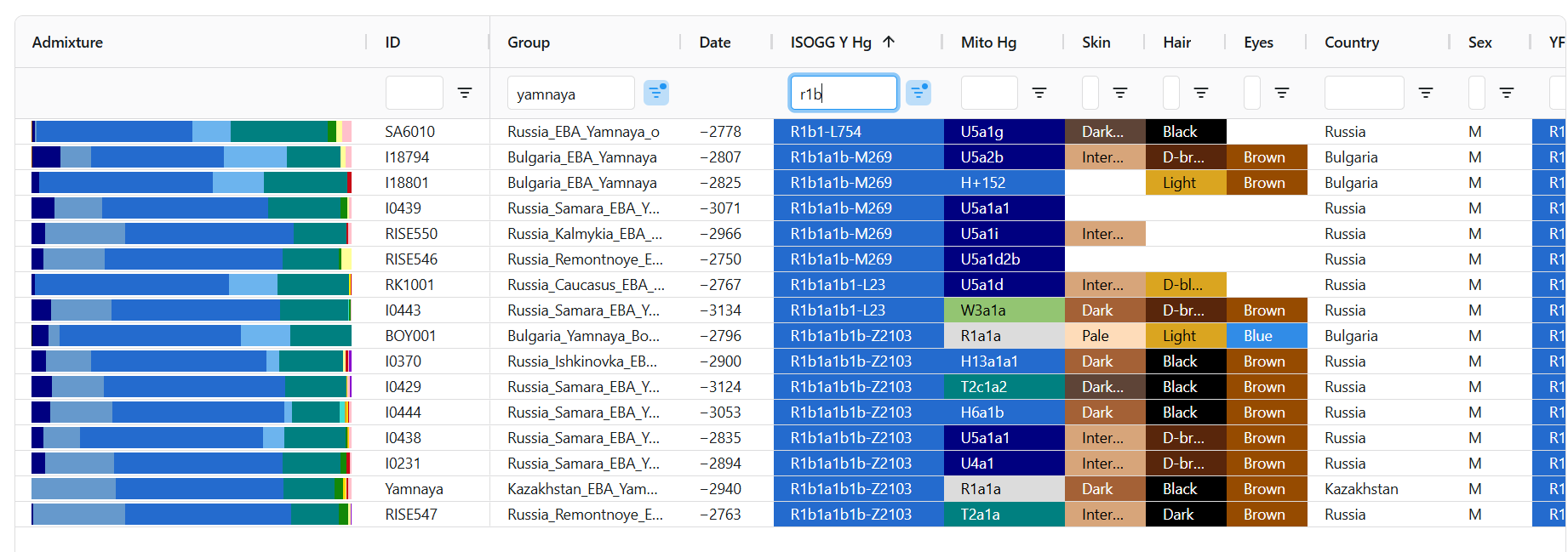Viewport: 1568px width, 552px height.
Task: Select the SA6010 sample ID cell
Action: pos(409,132)
